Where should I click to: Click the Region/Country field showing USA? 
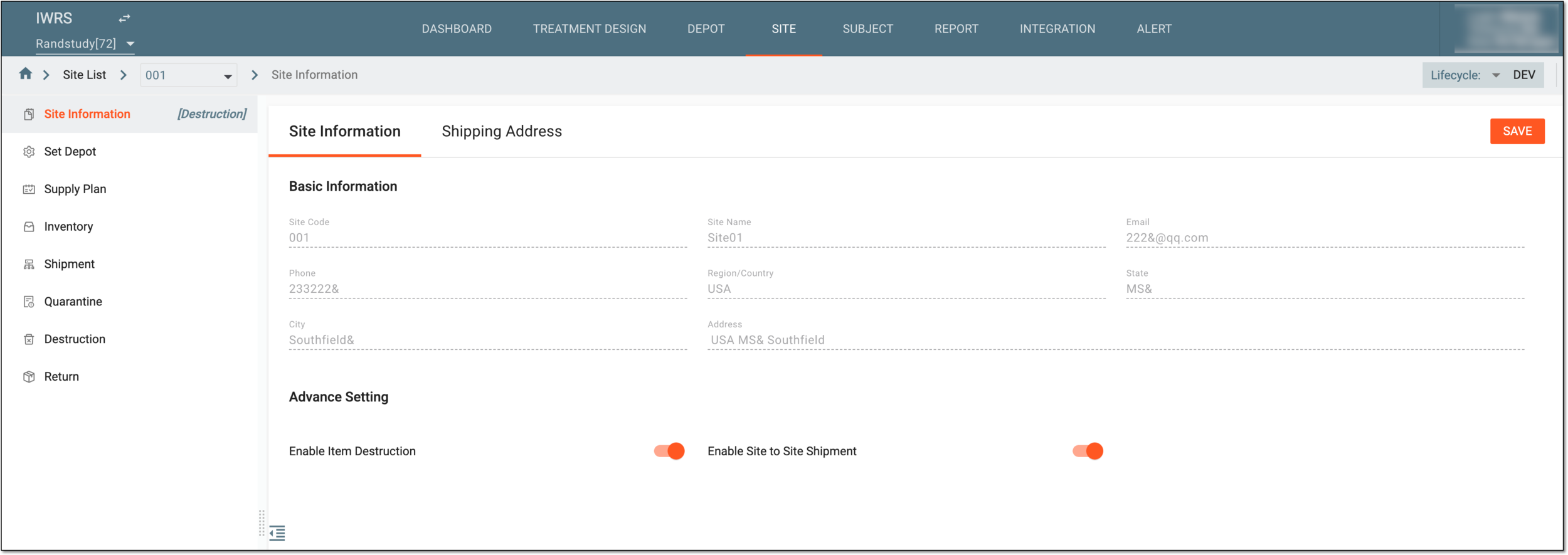click(x=906, y=289)
